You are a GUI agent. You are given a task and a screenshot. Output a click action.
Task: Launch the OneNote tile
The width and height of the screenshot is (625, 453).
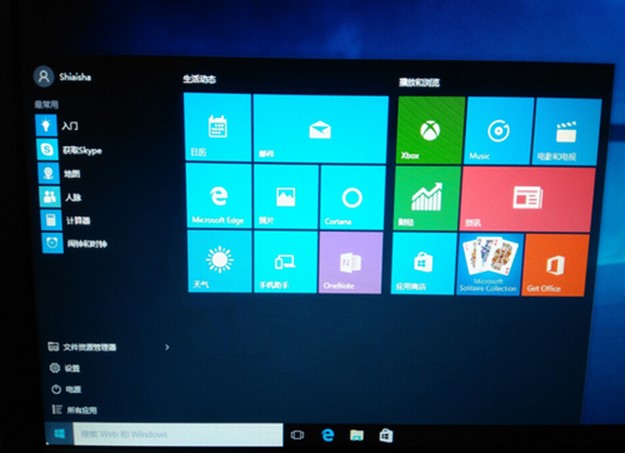pyautogui.click(x=351, y=263)
